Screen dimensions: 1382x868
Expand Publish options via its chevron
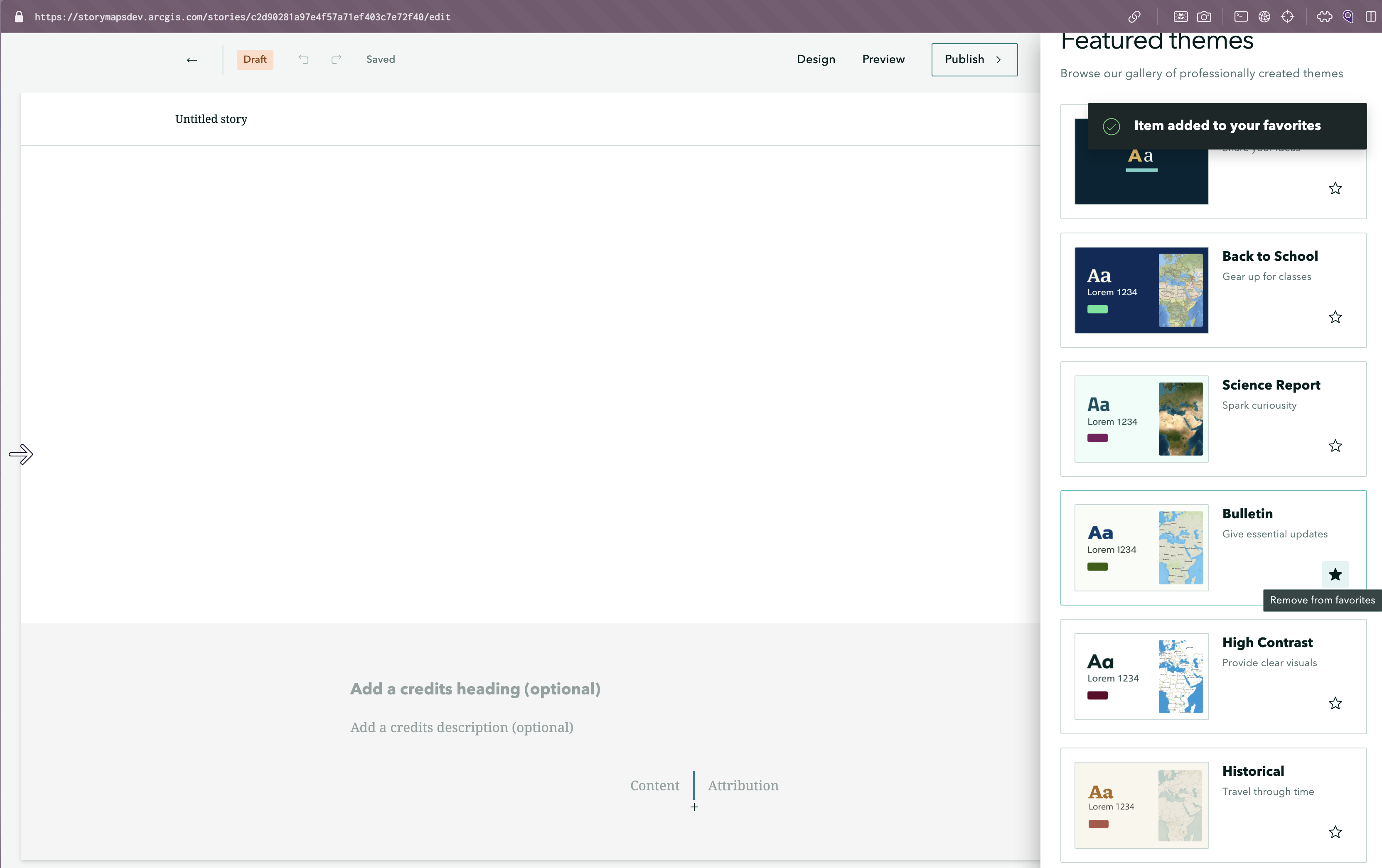998,60
